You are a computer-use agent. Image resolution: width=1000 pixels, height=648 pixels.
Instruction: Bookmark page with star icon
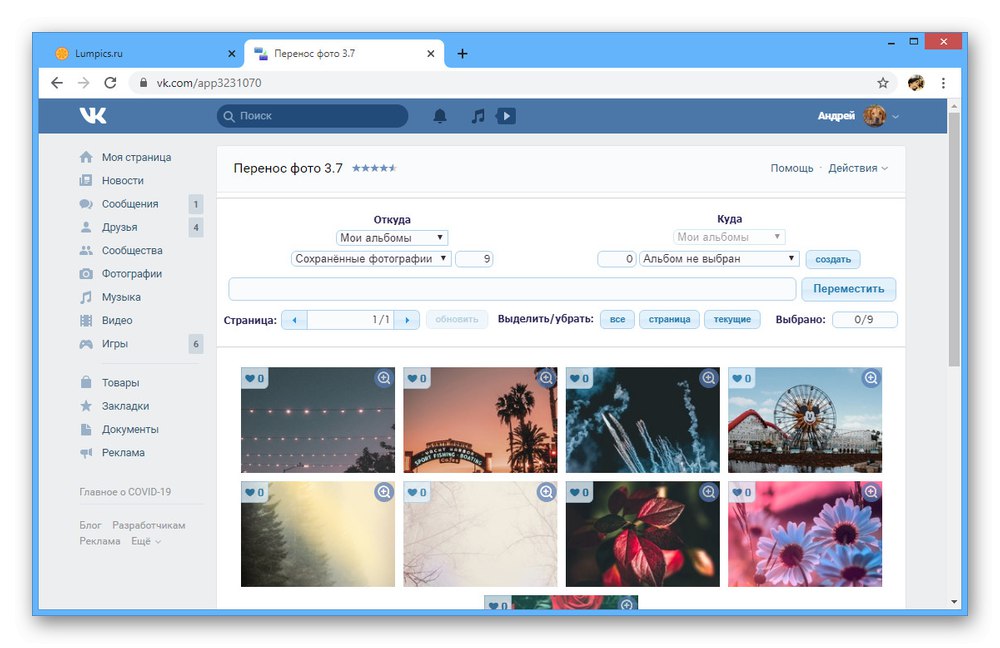(883, 82)
